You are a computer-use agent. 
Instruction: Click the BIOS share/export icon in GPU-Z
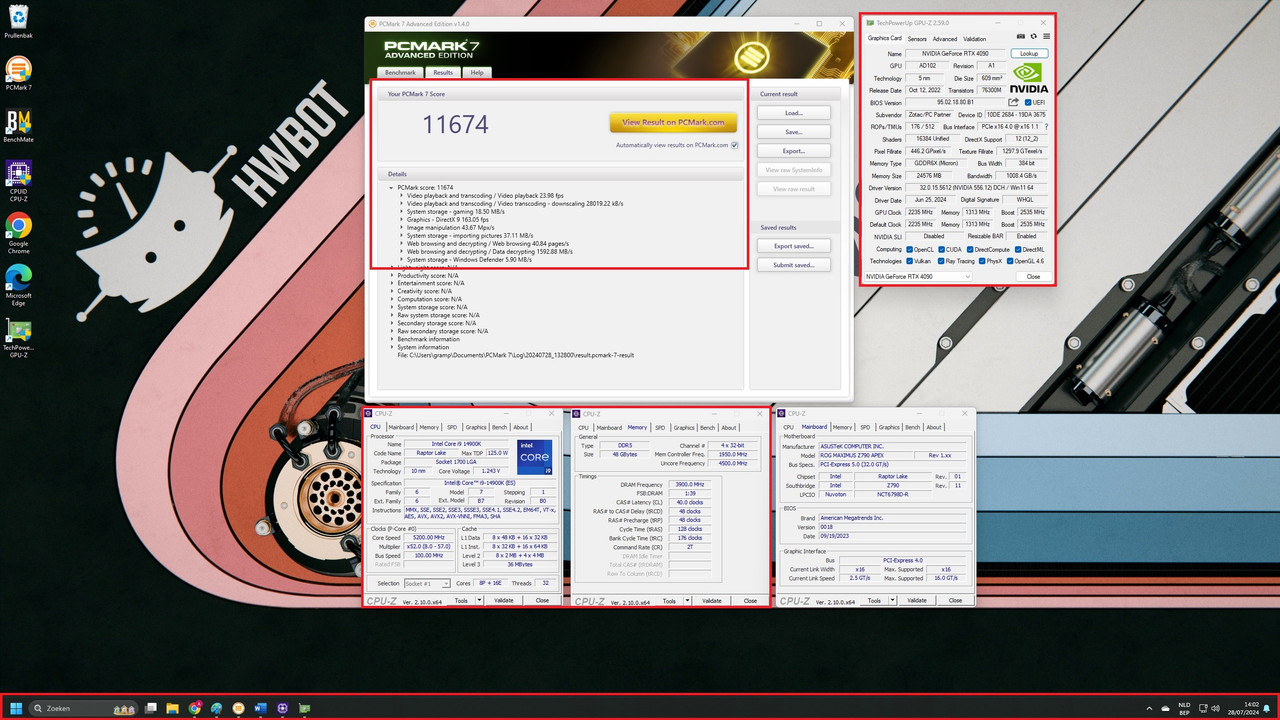coord(1013,102)
